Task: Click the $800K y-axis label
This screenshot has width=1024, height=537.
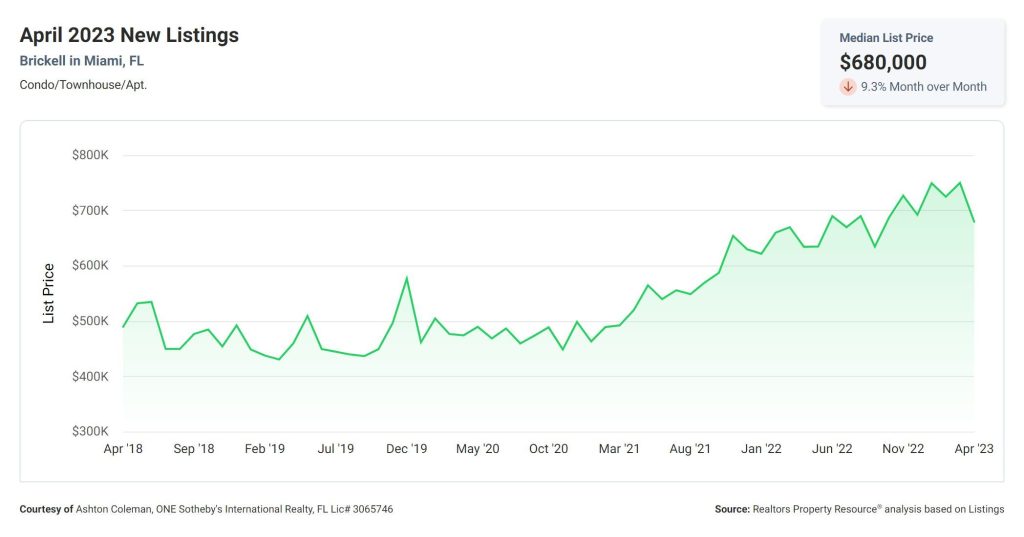Action: 90,155
